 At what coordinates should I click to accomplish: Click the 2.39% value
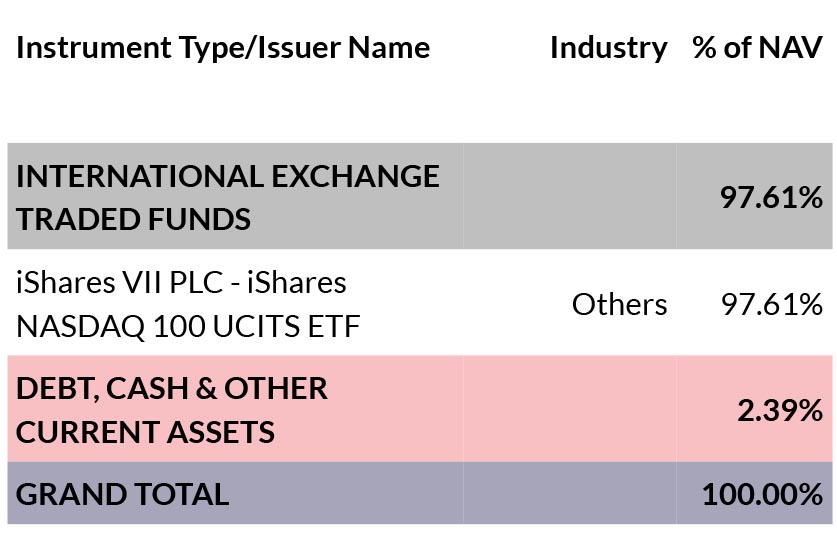click(x=780, y=411)
